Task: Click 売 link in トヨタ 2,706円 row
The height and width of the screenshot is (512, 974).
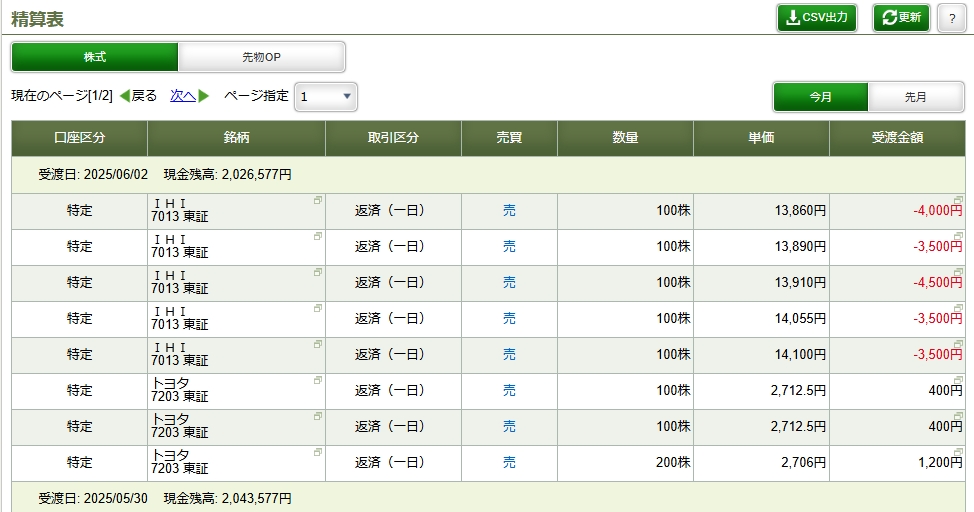Action: pos(509,462)
